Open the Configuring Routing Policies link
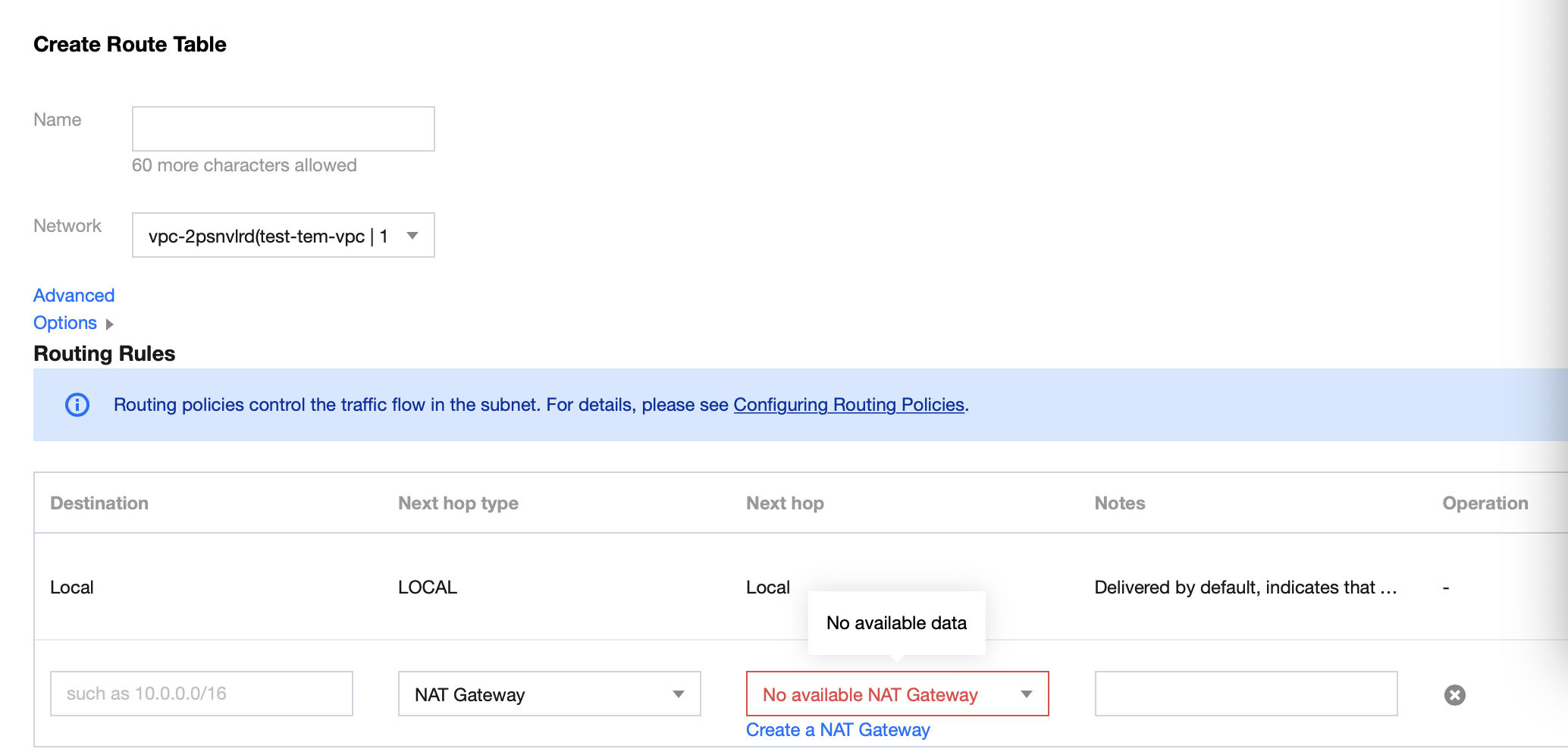1568x755 pixels. 848,405
